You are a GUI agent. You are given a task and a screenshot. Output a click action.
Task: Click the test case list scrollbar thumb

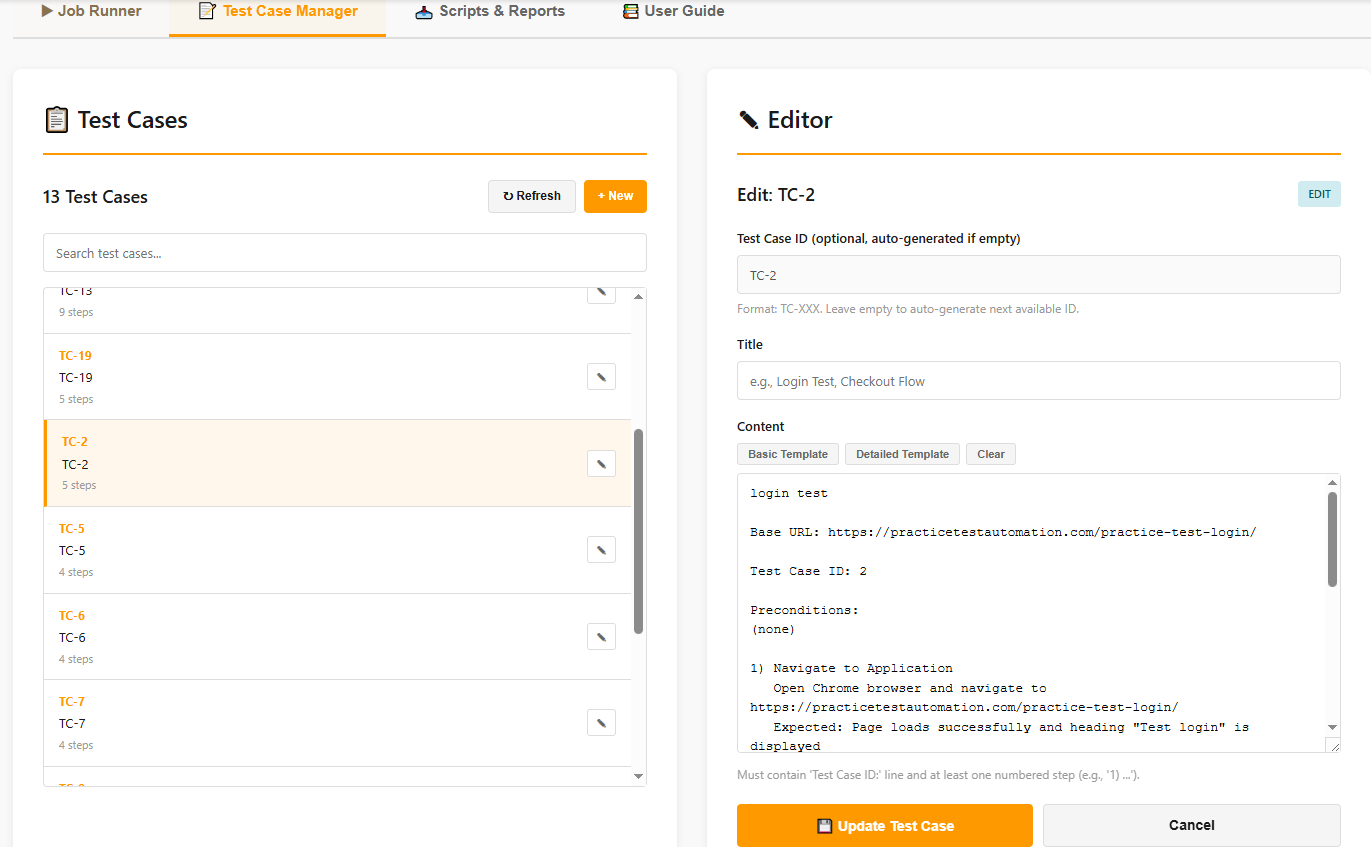639,531
